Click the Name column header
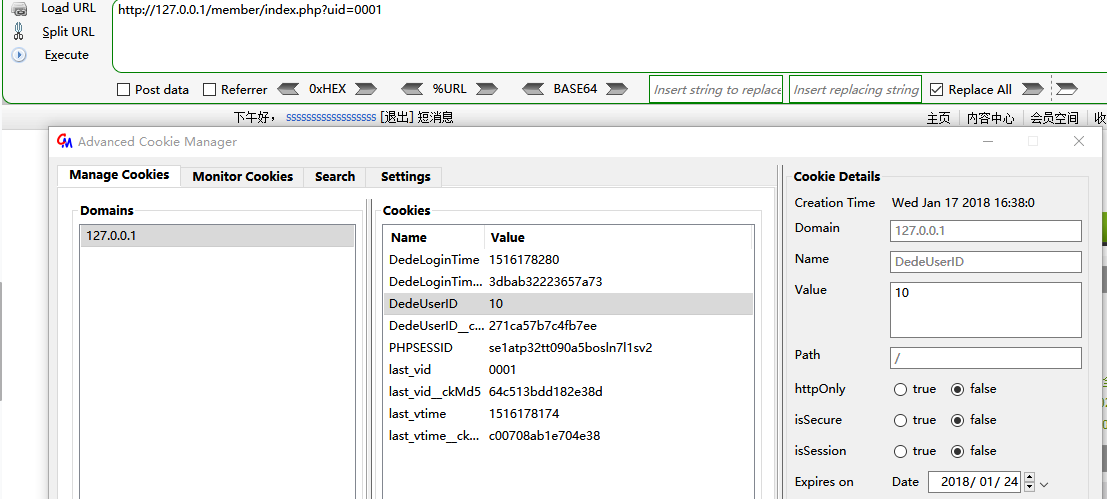The width and height of the screenshot is (1107, 499). [434, 237]
